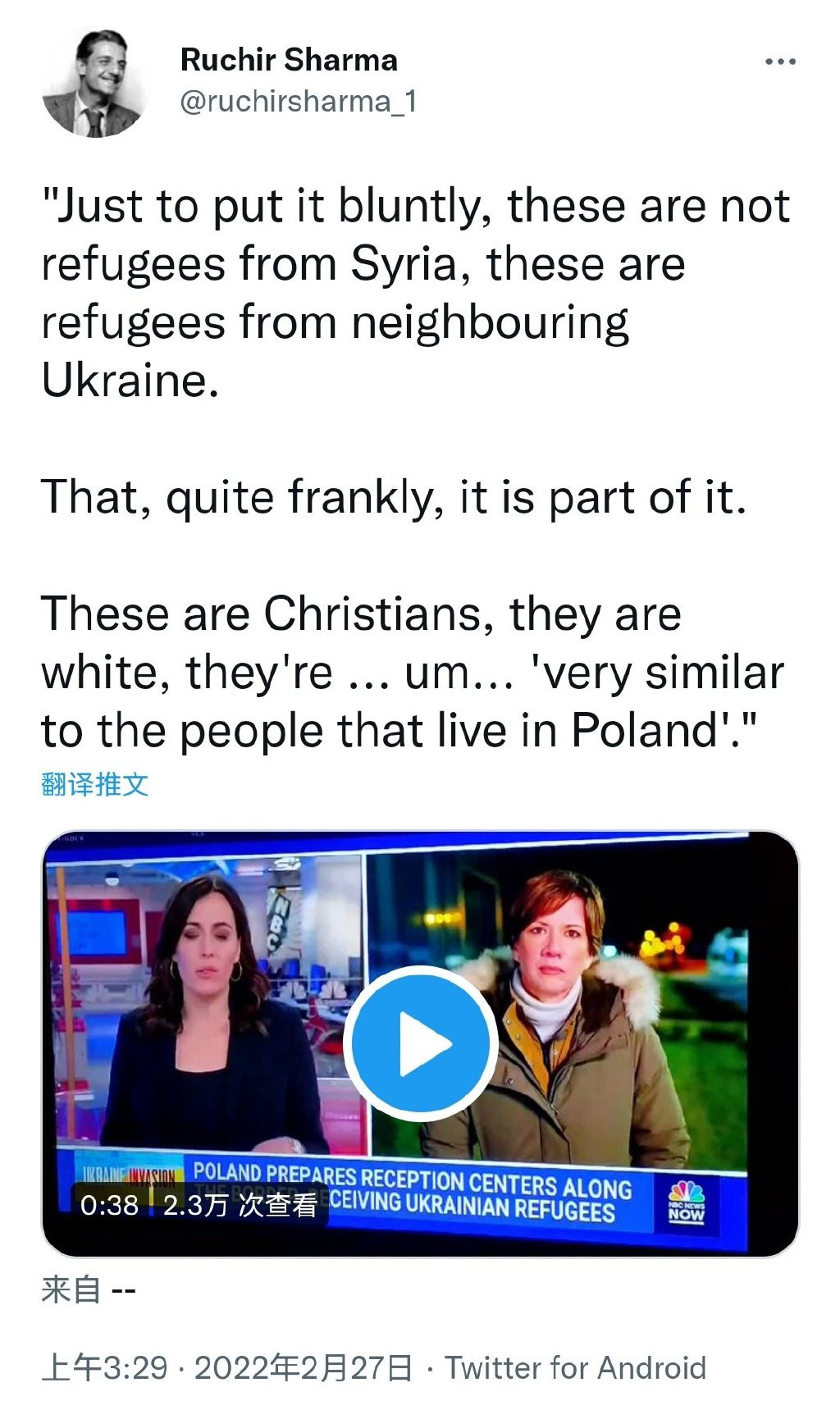Click the Poland Prepares Reception Centers headline
840x1410 pixels.
413,1188
